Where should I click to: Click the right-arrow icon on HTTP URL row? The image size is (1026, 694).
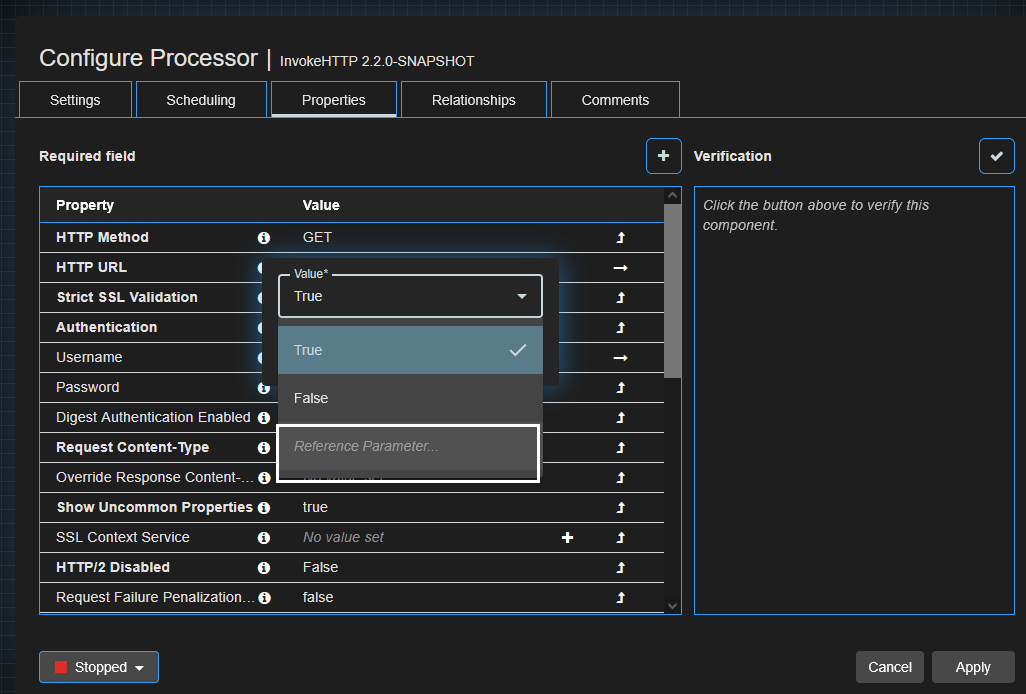620,267
